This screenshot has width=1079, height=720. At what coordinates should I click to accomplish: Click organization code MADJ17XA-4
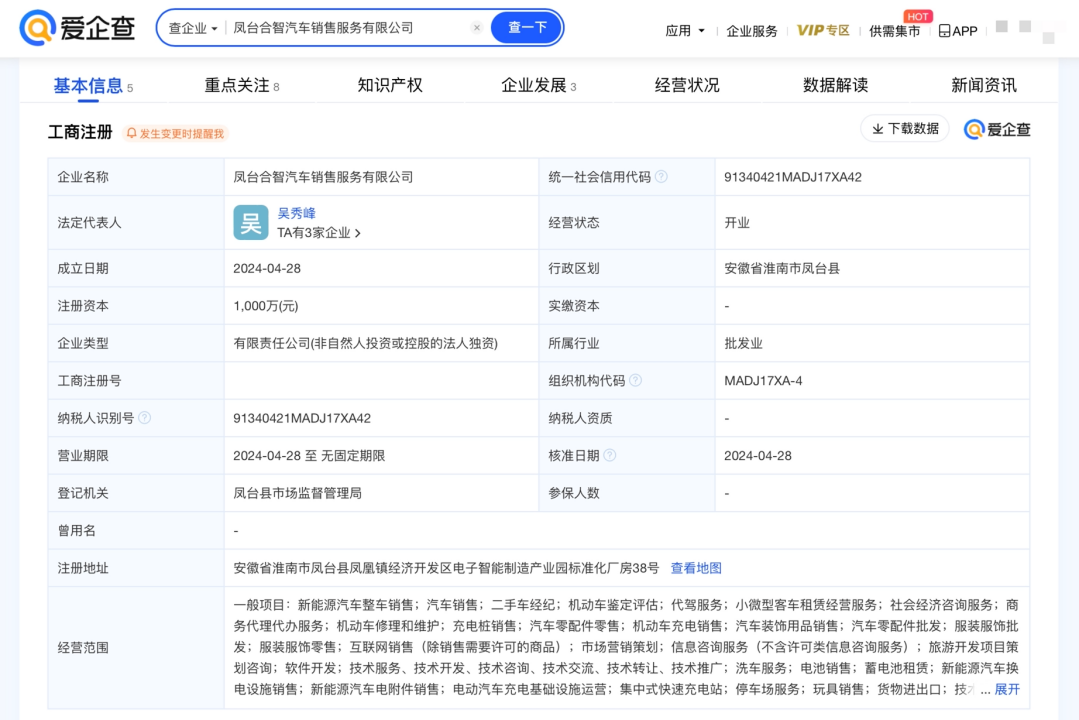(763, 381)
